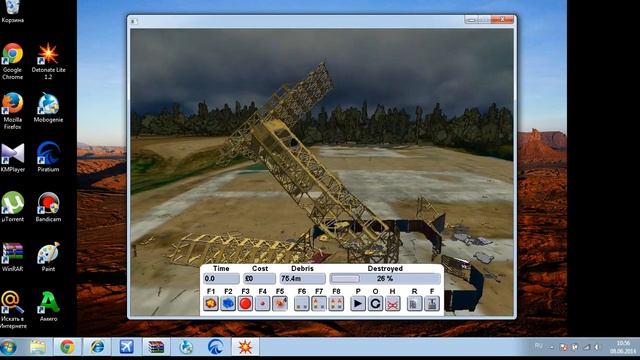Open Piratium desktop shortcut
Viewport: 640px width, 360px height.
48,158
